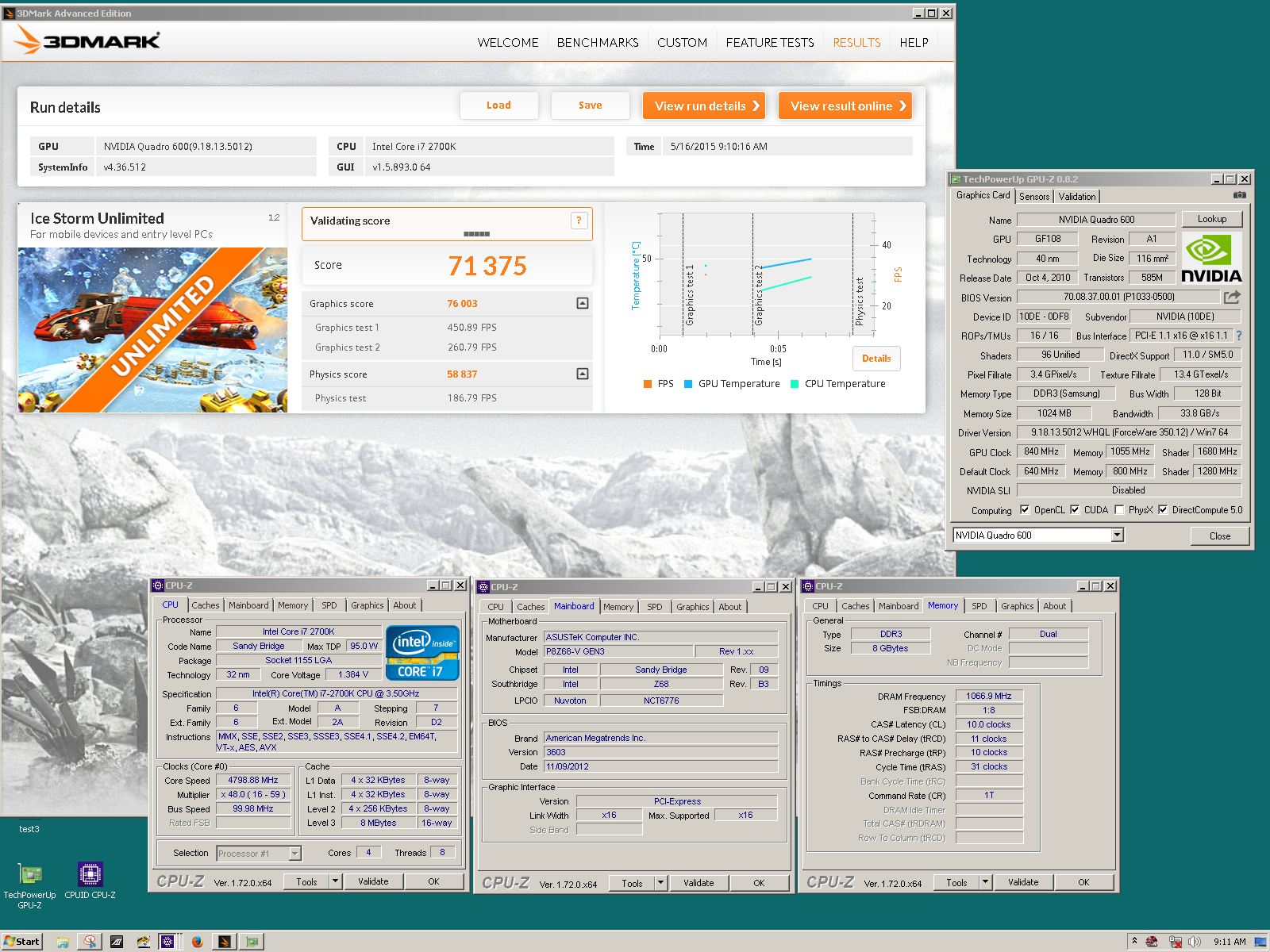The image size is (1270, 952).
Task: Toggle the PhysX checkbox in GPU-Z
Action: pos(1119,510)
